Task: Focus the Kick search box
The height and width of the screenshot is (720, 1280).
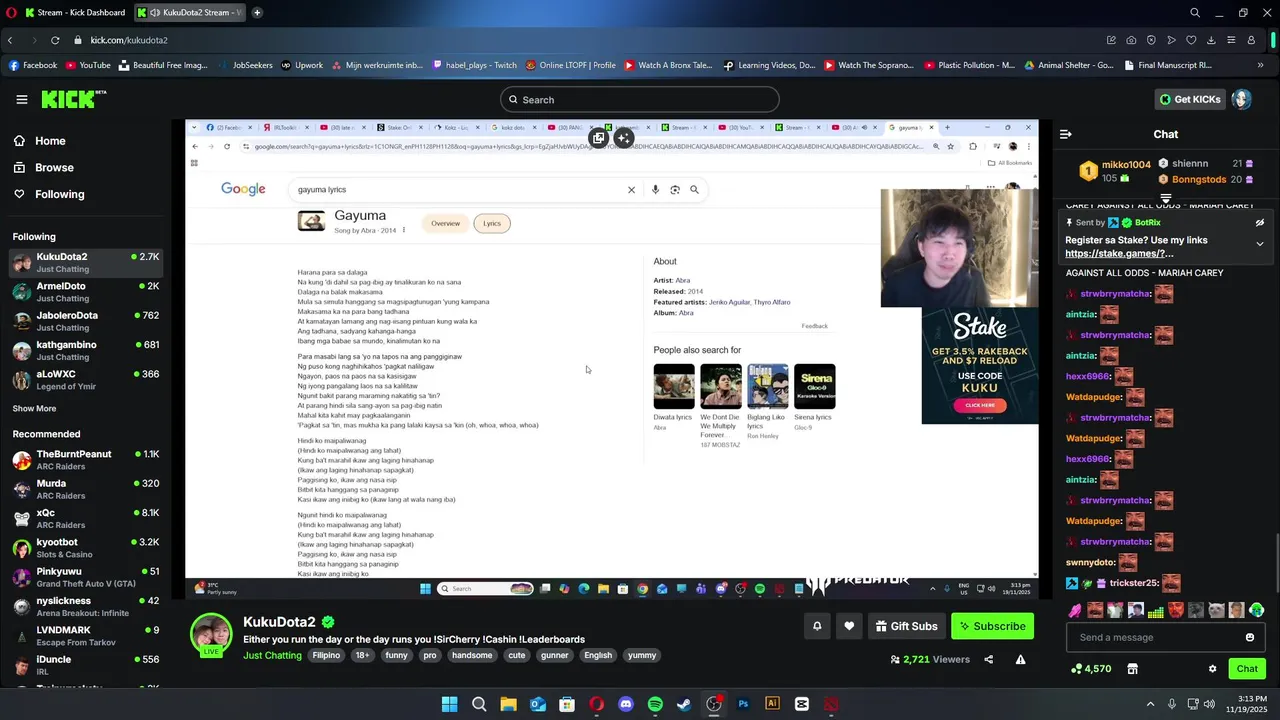Action: (639, 99)
